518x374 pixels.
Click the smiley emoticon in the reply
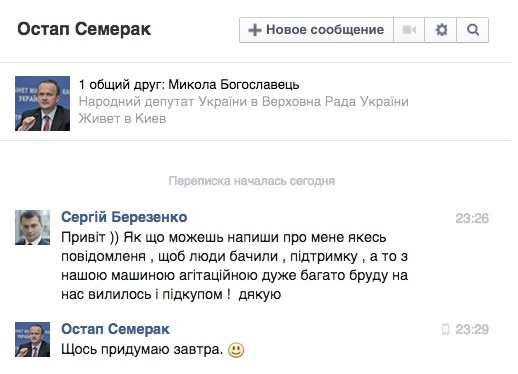coord(236,350)
